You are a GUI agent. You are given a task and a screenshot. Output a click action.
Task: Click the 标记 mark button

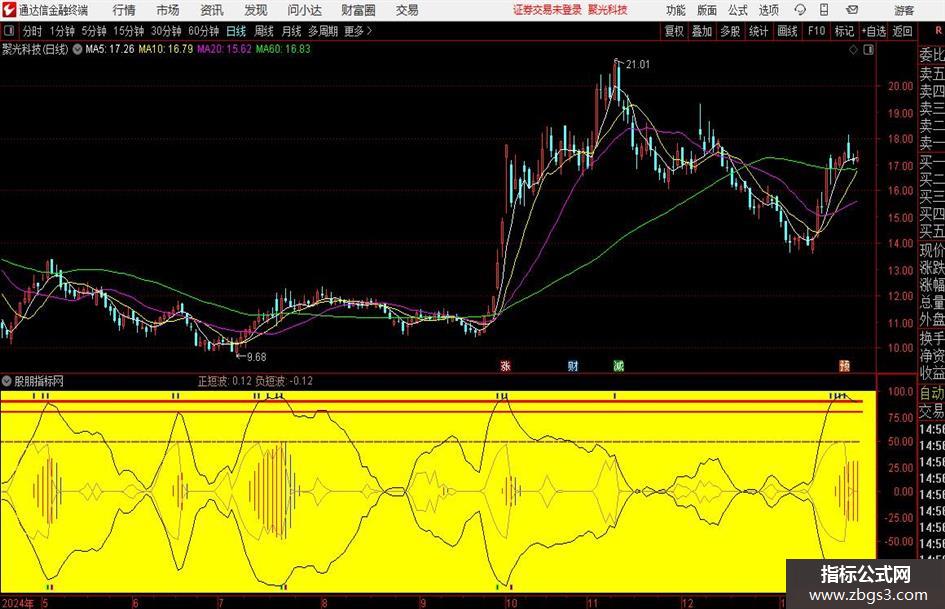[x=844, y=31]
